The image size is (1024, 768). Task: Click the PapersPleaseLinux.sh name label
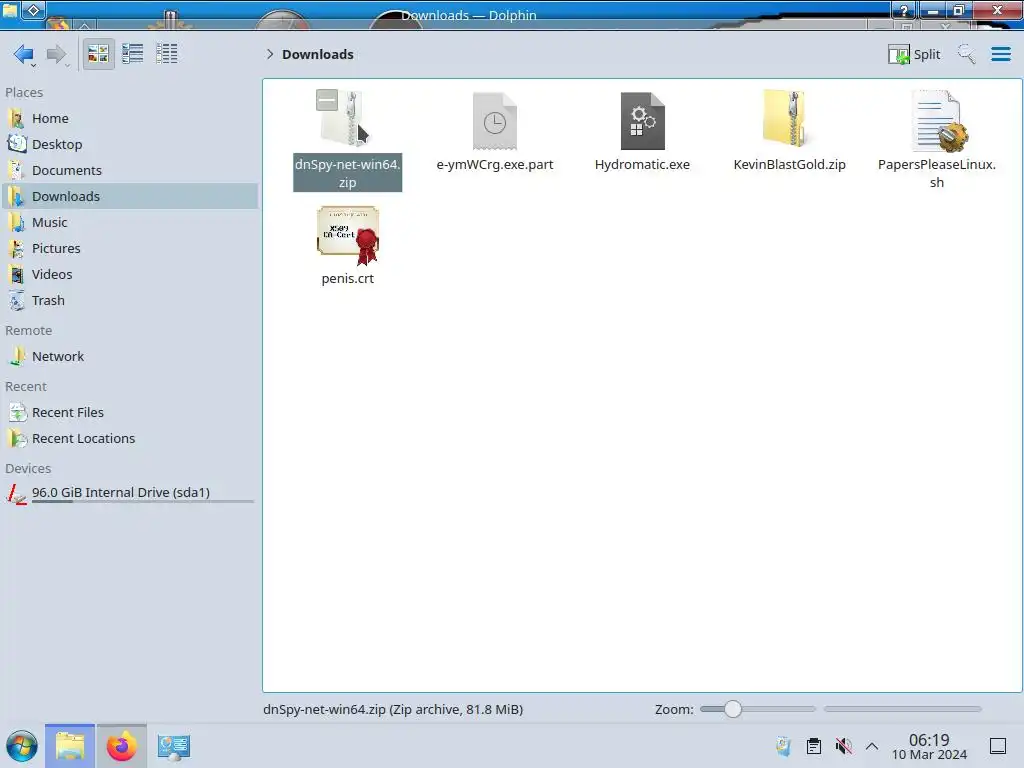pyautogui.click(x=936, y=173)
